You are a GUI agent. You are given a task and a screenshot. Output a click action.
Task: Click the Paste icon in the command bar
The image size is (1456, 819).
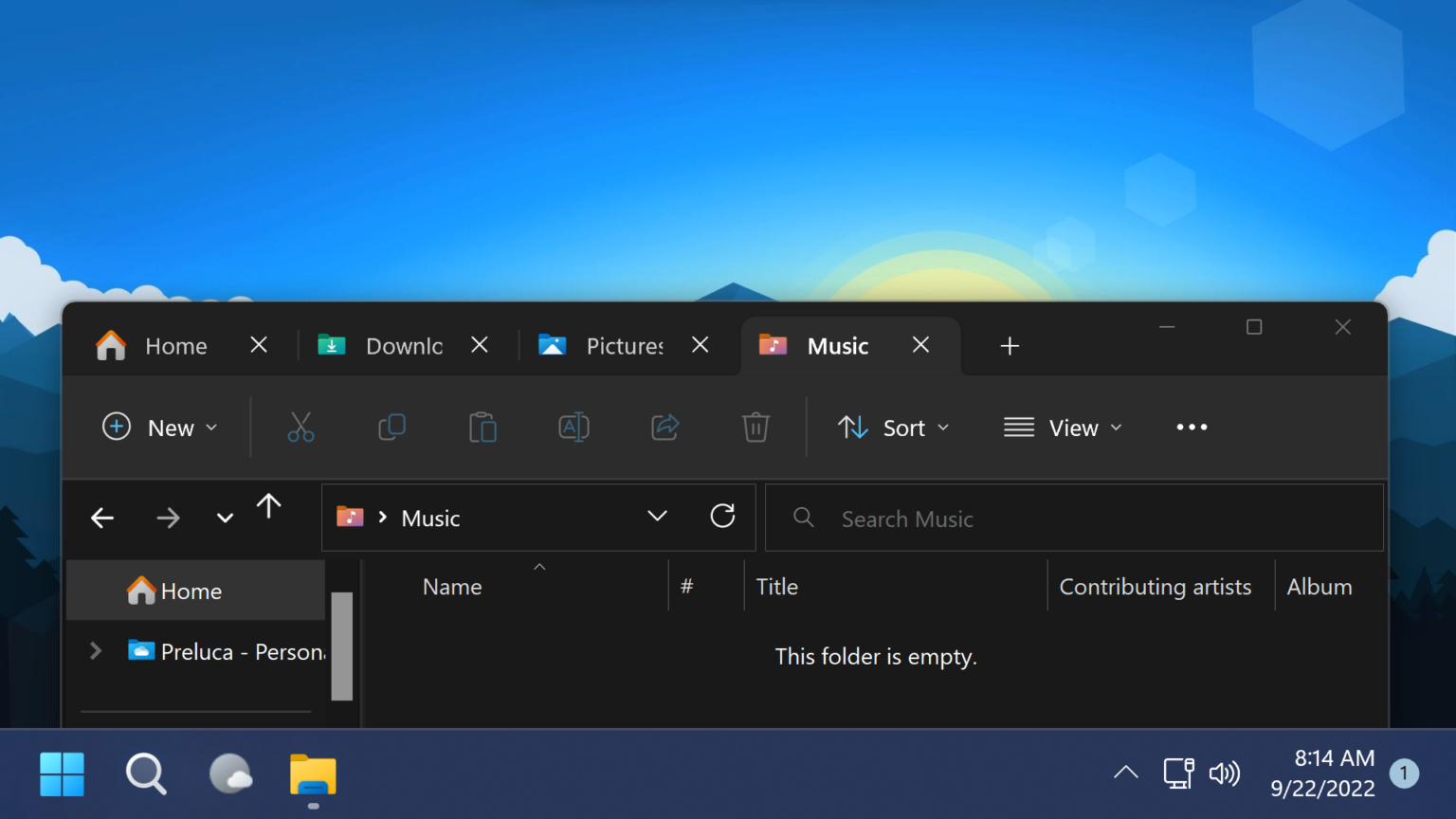point(482,427)
